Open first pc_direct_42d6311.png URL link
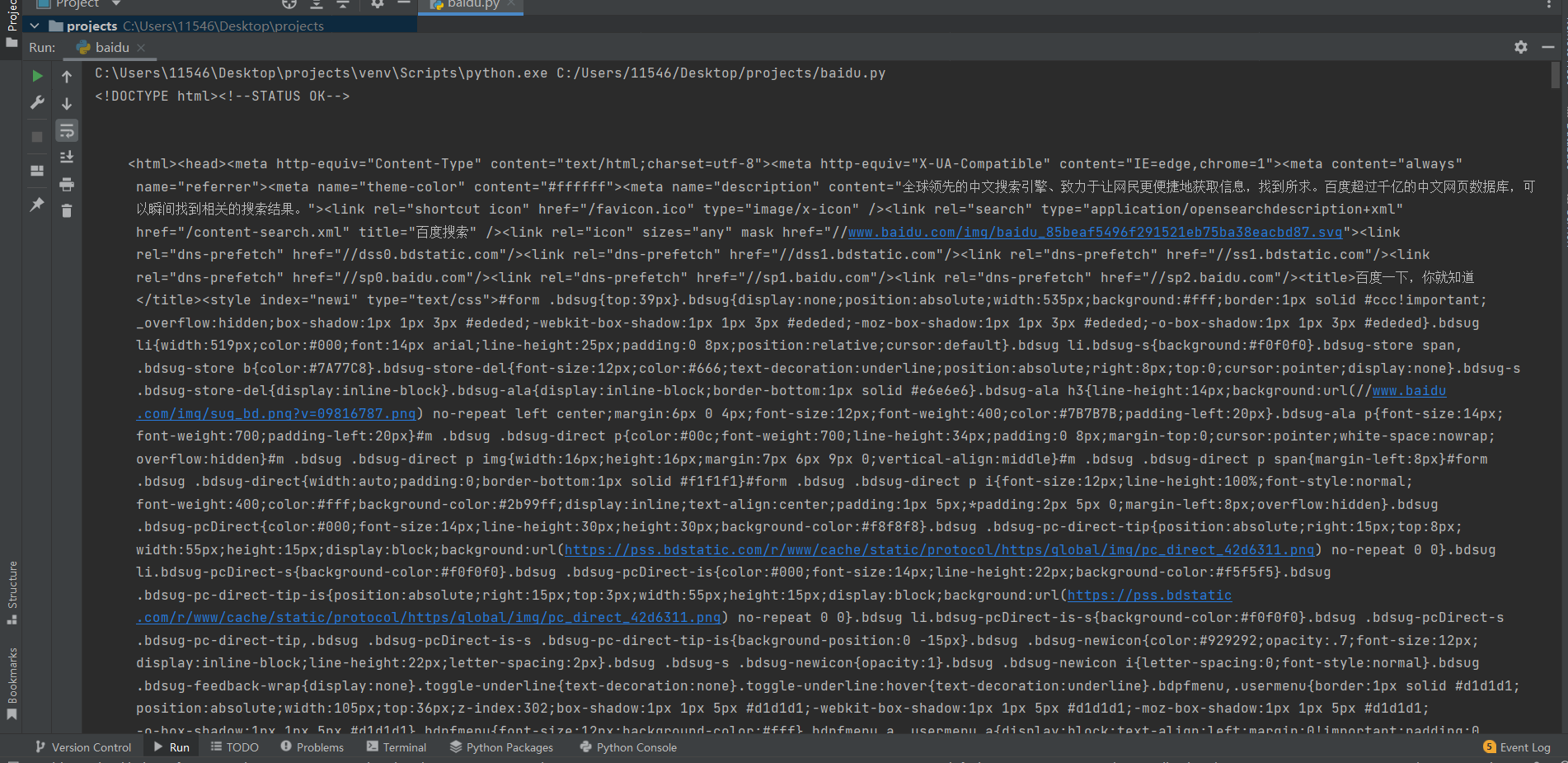The height and width of the screenshot is (763, 1568). (939, 550)
